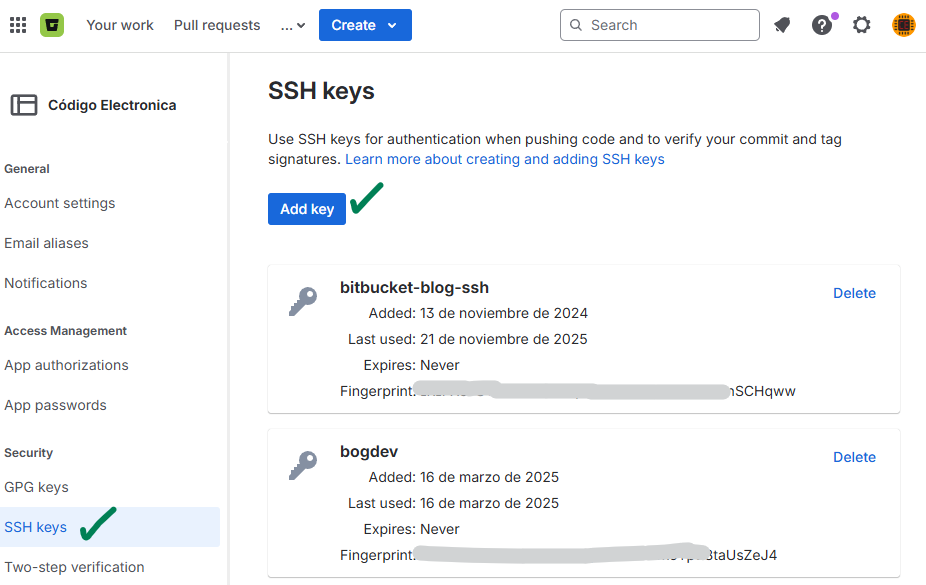Click the Search input field
The width and height of the screenshot is (926, 585).
[x=660, y=24]
